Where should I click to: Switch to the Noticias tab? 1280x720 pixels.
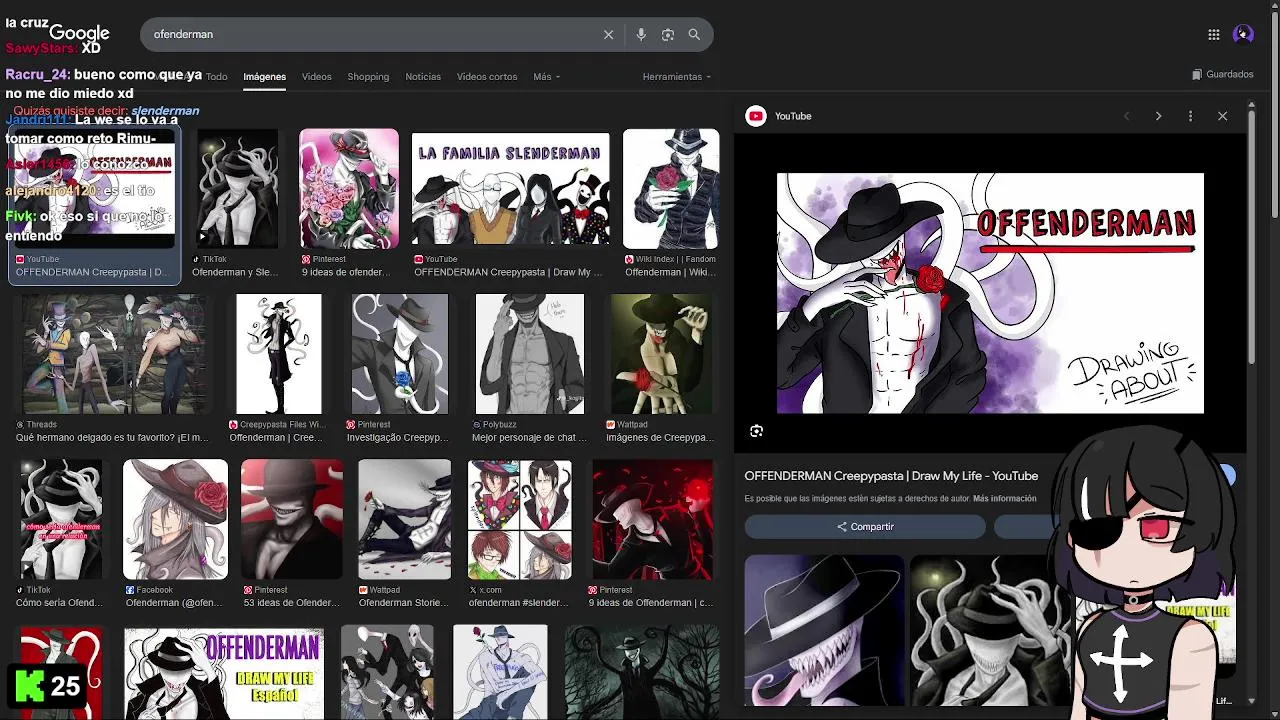(423, 76)
